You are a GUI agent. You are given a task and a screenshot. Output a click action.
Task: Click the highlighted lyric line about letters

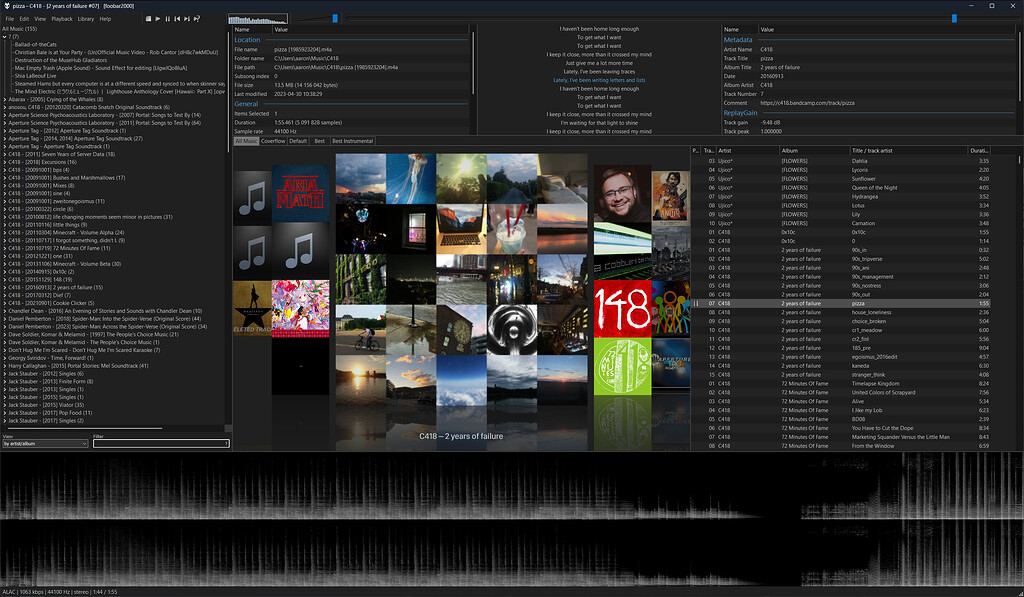click(x=599, y=80)
